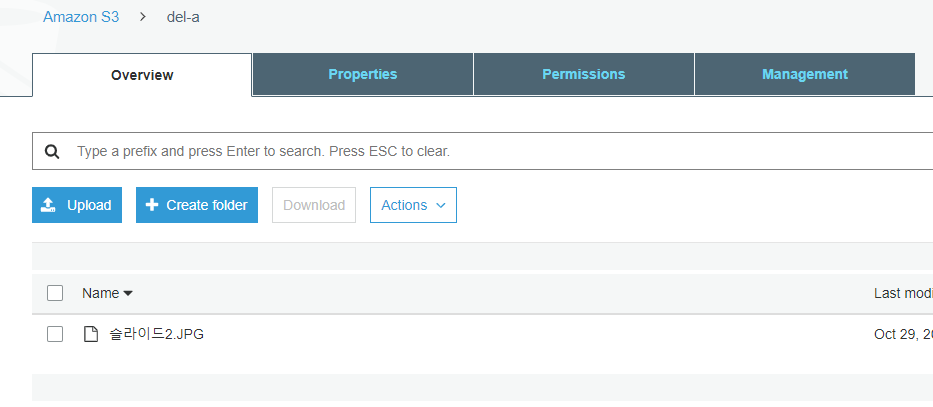Click the Create folder button
This screenshot has width=933, height=407.
tap(197, 205)
